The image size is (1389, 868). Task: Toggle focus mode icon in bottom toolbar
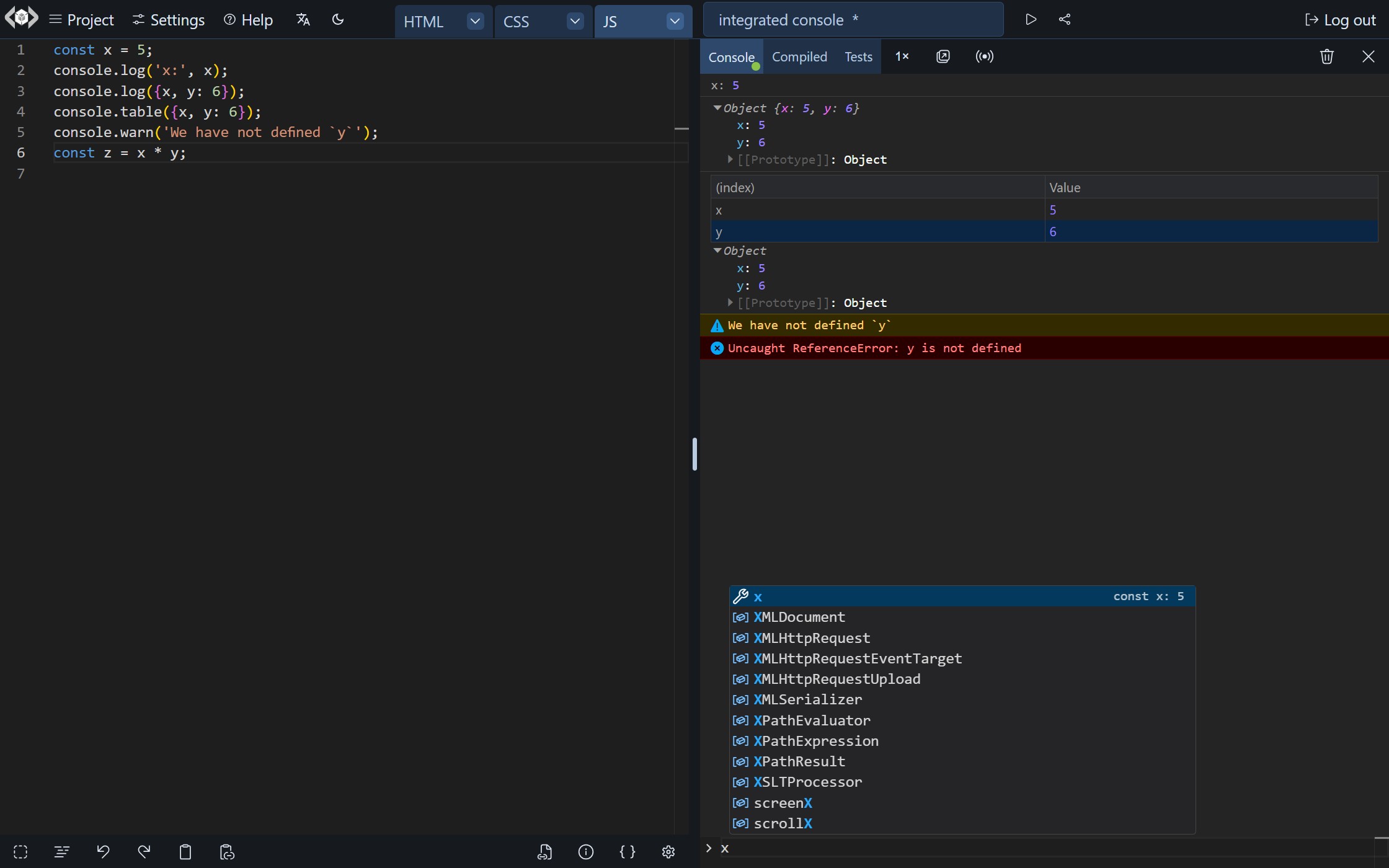click(20, 852)
